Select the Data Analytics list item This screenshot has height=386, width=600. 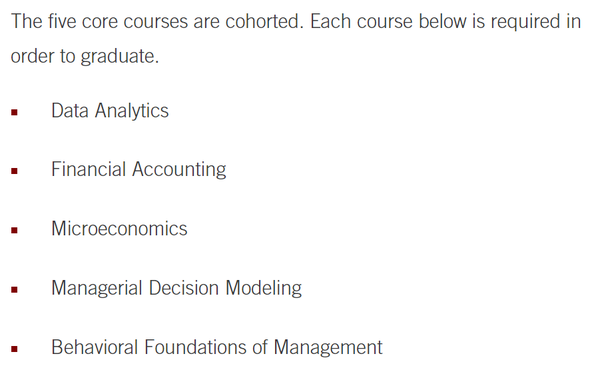(110, 111)
